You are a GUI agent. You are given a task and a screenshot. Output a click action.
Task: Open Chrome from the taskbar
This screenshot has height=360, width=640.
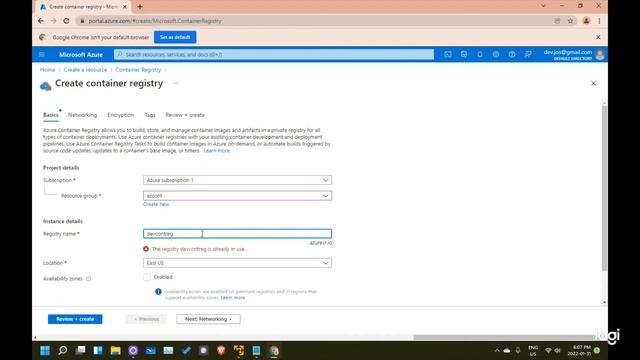(x=274, y=350)
